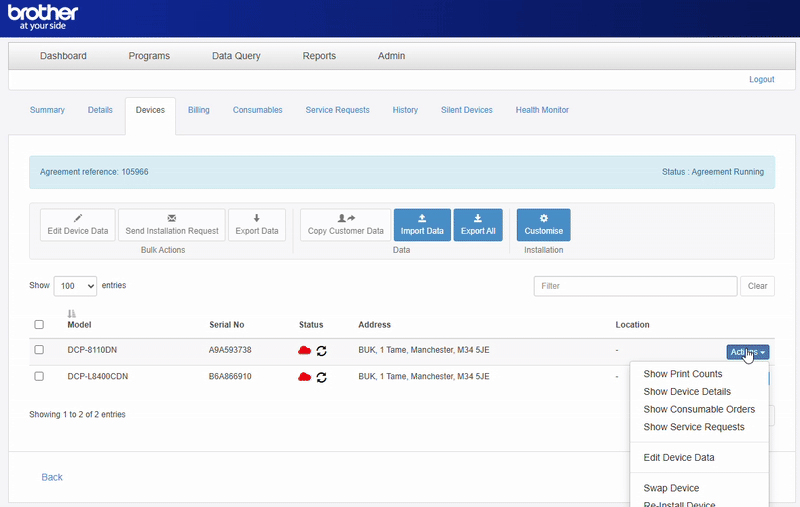Open the Customise gear button

point(544,224)
